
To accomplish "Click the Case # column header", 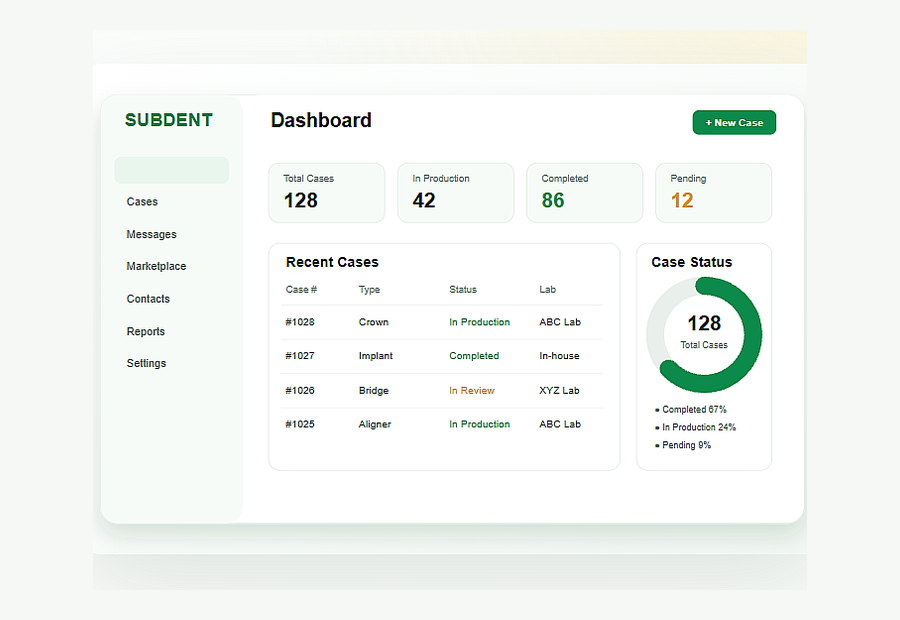I will (301, 289).
